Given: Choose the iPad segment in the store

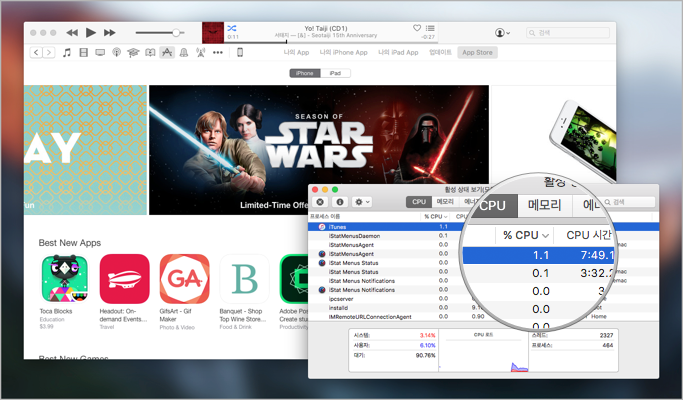Looking at the screenshot, I should pos(335,73).
